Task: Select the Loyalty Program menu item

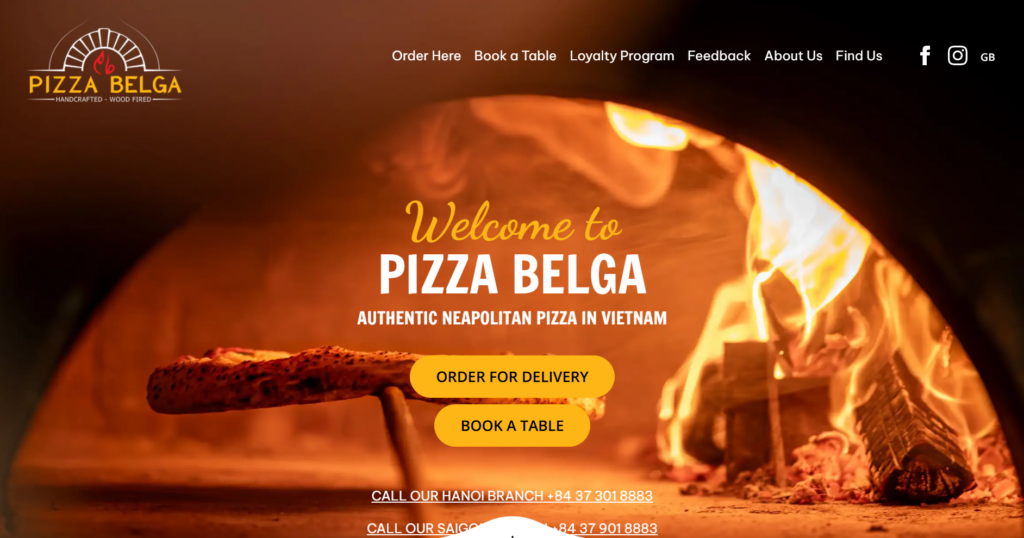Action: [x=622, y=56]
